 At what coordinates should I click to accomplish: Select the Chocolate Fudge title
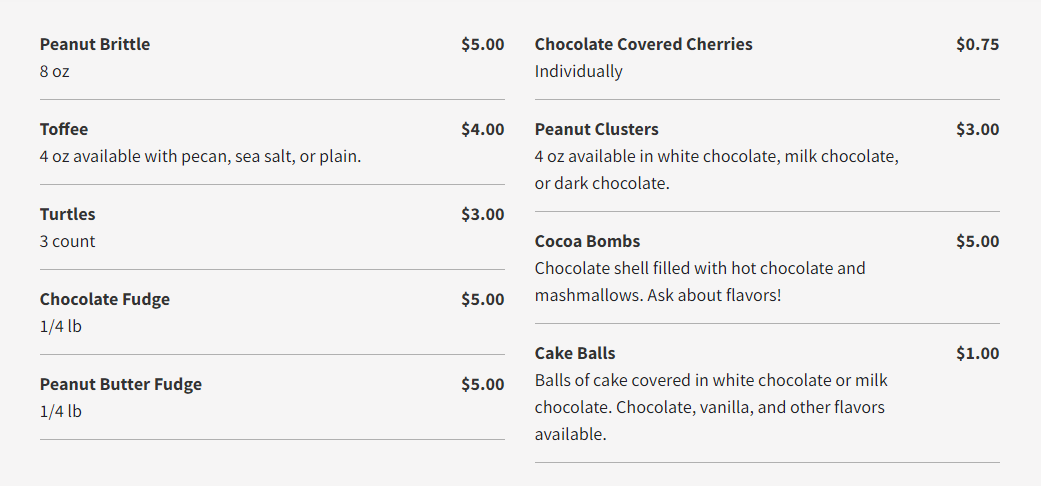point(105,299)
